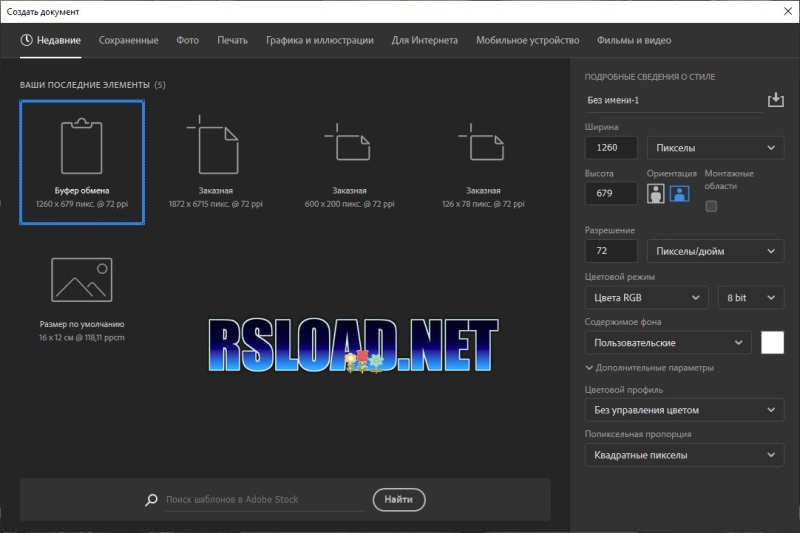
Task: Choose the 600 x 200 custom preset
Action: pyautogui.click(x=349, y=162)
